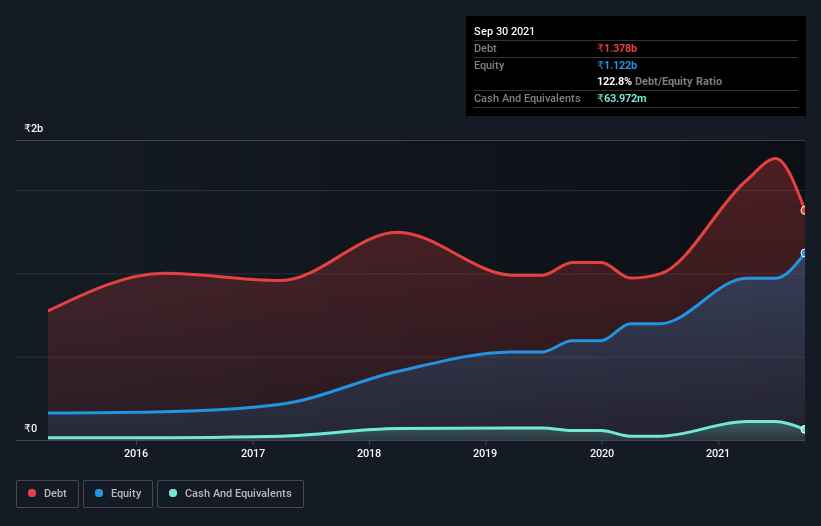Click the ₹1.378b debt value in tooltip
The width and height of the screenshot is (821, 526).
point(617,48)
